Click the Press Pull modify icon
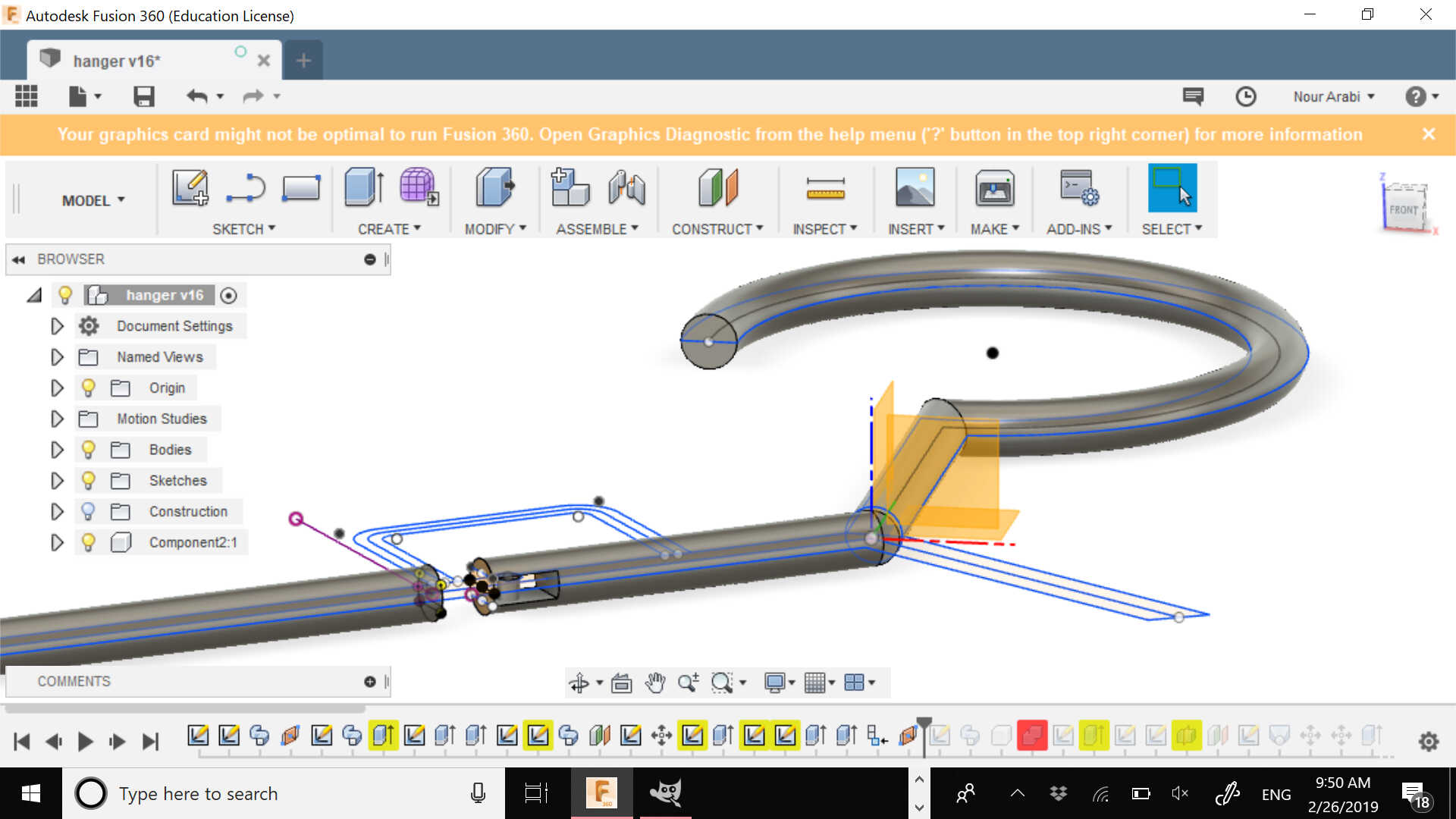 pyautogui.click(x=494, y=187)
